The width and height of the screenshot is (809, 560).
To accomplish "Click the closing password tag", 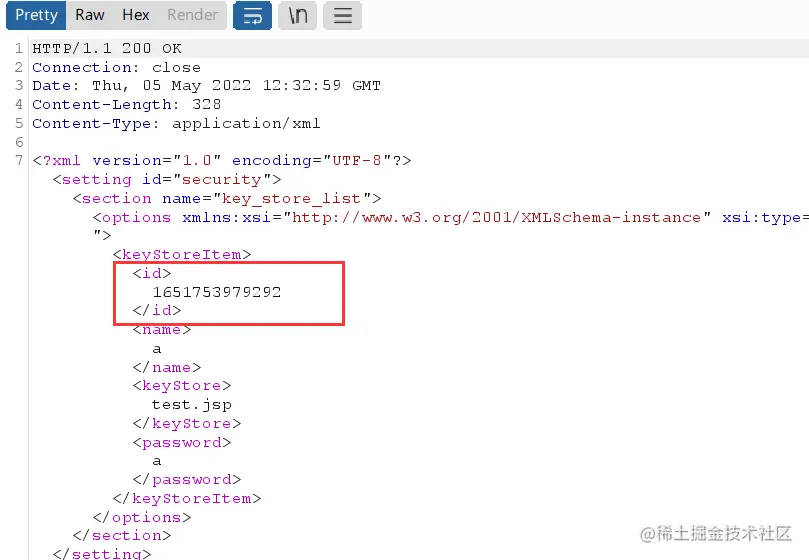I will pyautogui.click(x=187, y=480).
